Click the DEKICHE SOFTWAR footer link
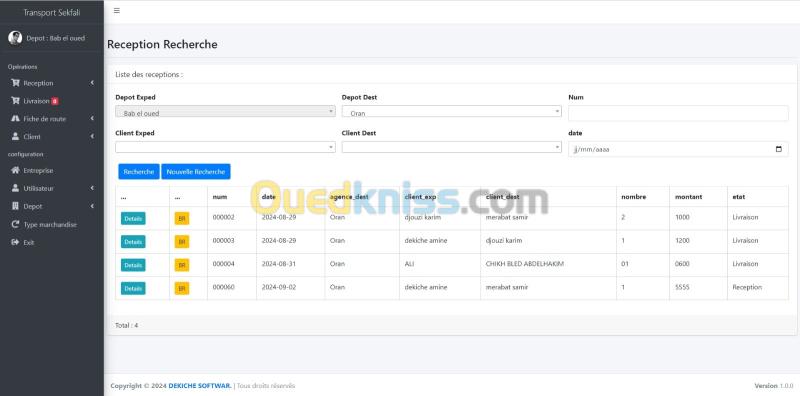Image resolution: width=800 pixels, height=396 pixels. 200,386
